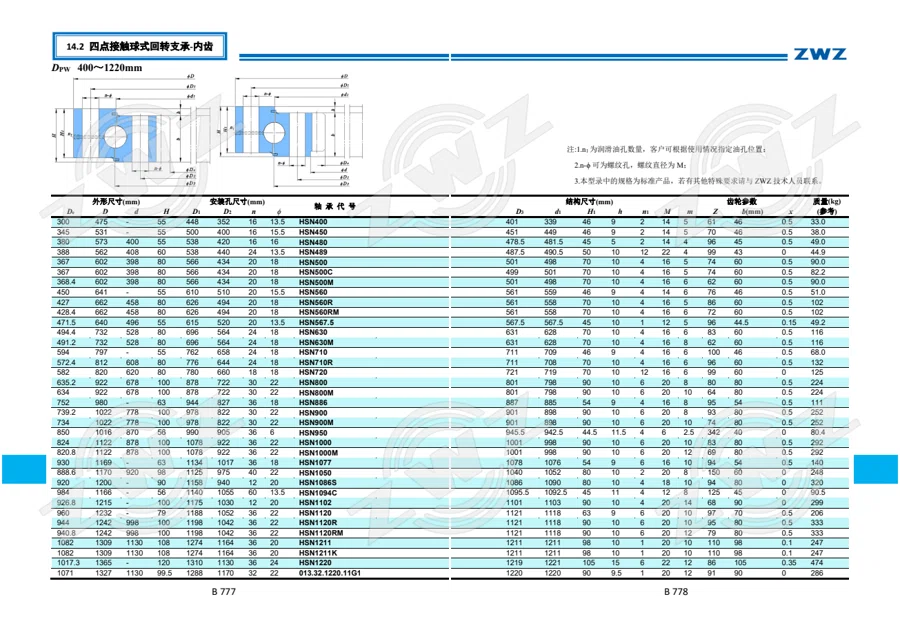Click the Dpw 400～1220mm range label

[x=97, y=68]
